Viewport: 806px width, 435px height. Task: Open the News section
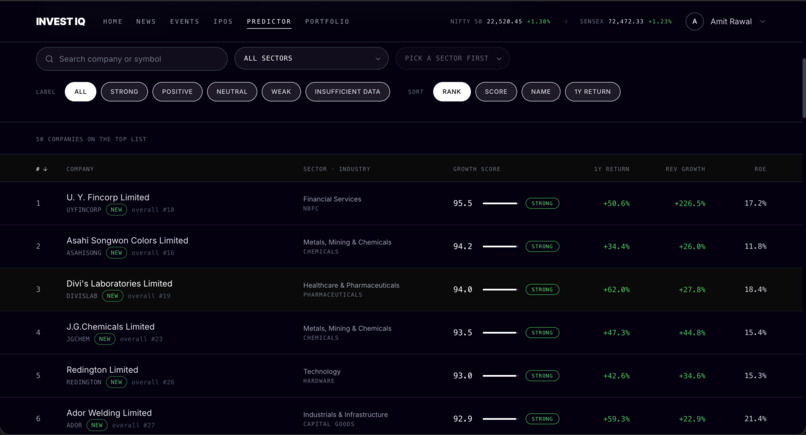click(146, 22)
